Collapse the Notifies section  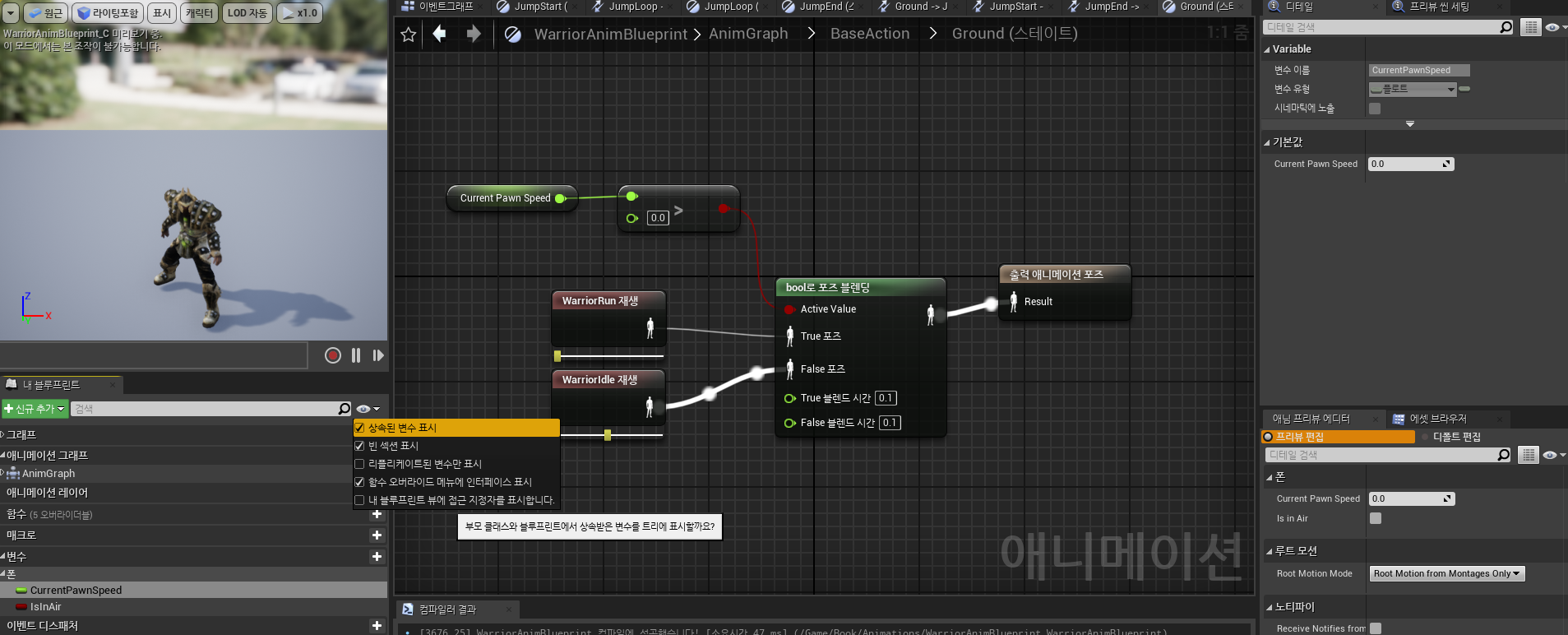(1270, 607)
